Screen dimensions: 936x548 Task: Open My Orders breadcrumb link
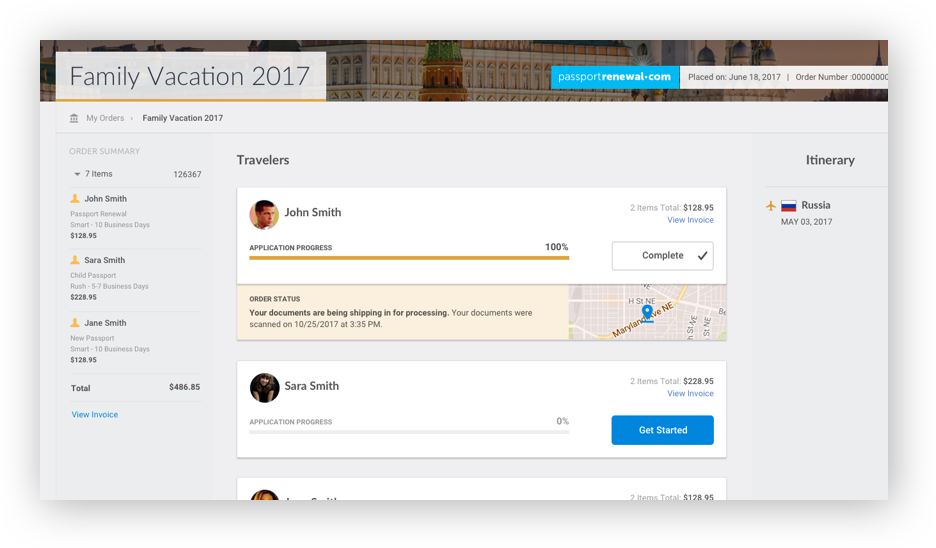click(104, 118)
